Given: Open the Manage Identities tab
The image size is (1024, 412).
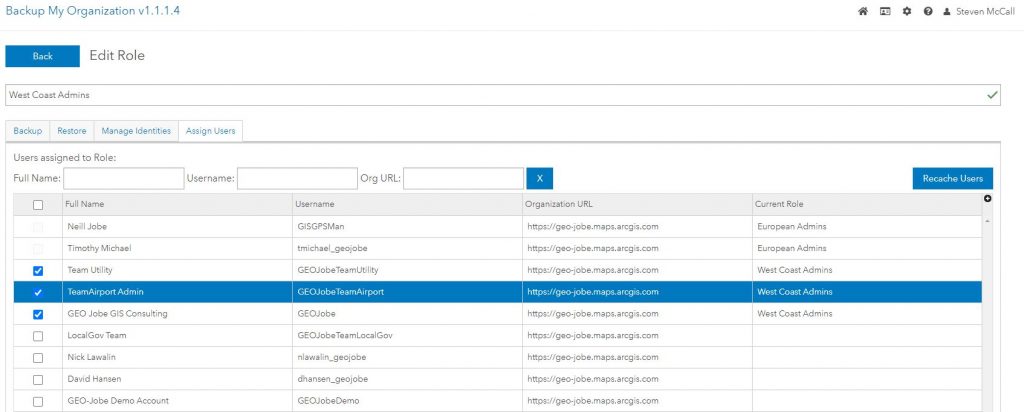Looking at the screenshot, I should click(136, 131).
